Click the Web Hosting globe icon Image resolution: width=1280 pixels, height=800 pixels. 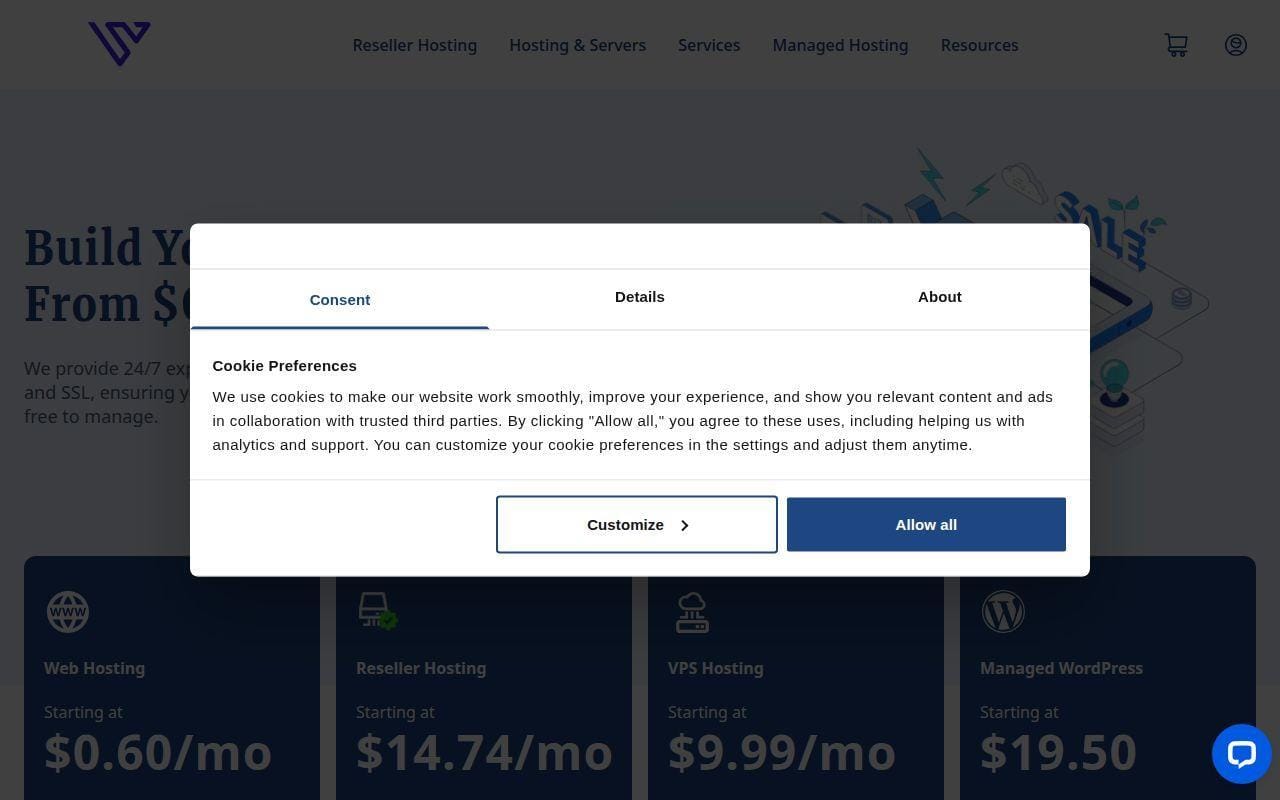coord(68,611)
